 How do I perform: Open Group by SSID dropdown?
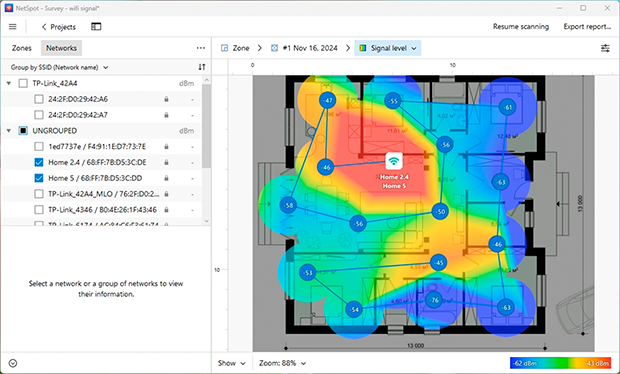(x=59, y=67)
